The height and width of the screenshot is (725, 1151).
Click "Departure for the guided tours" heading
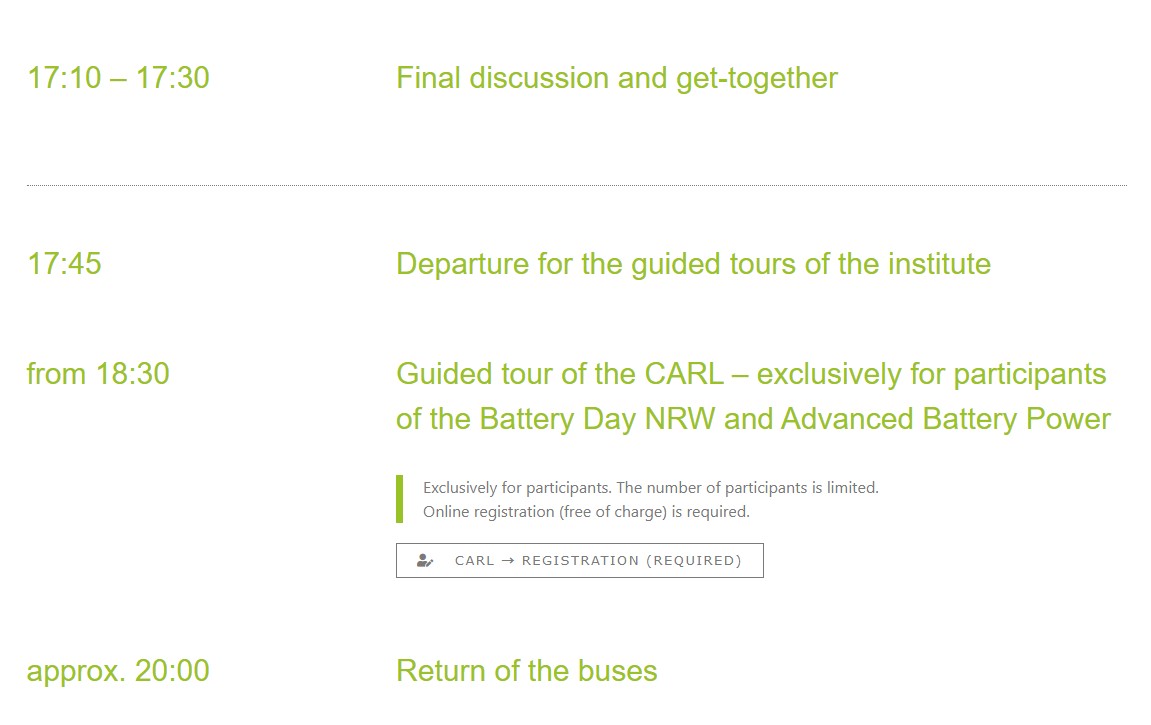point(693,264)
